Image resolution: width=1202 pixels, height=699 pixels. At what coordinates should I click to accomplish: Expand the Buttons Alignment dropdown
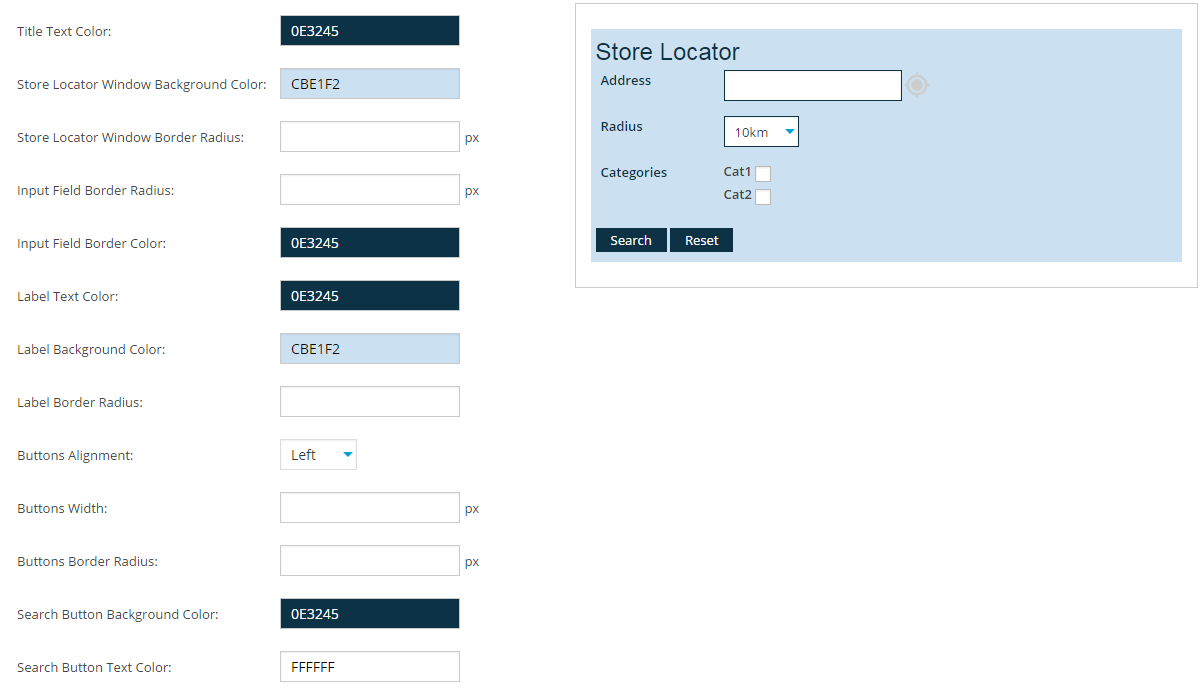pos(318,455)
